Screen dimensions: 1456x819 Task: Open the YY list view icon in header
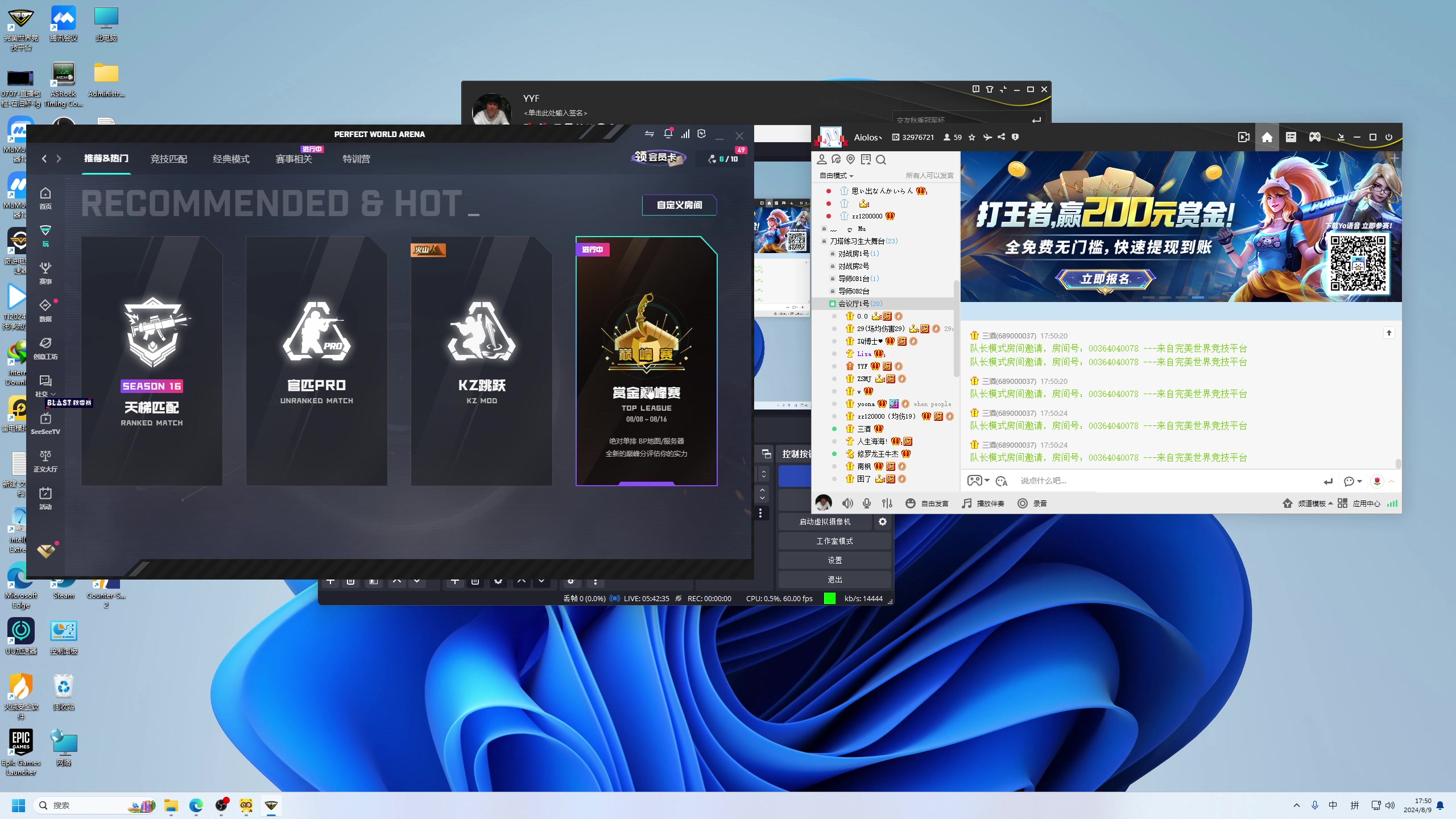(1291, 137)
